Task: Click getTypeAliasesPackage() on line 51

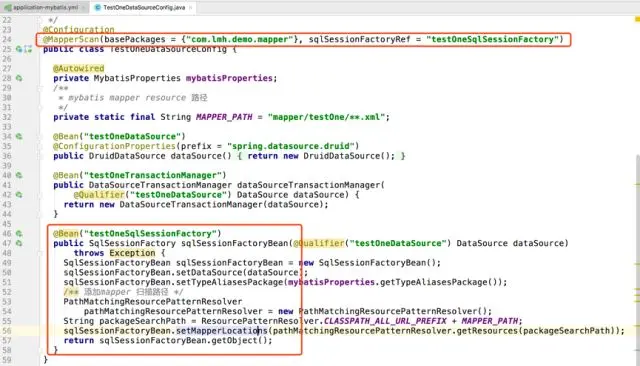Action: point(438,282)
